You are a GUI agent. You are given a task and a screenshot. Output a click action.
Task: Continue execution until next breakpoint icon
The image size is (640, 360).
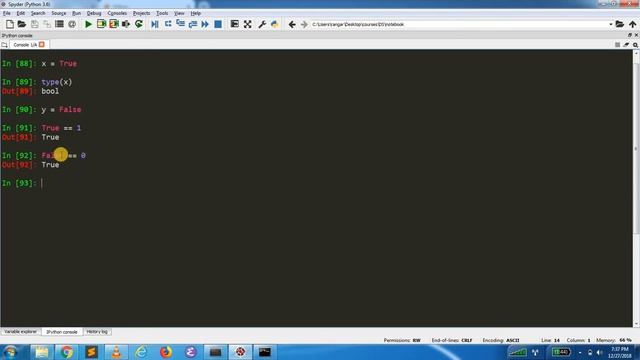pos(205,24)
